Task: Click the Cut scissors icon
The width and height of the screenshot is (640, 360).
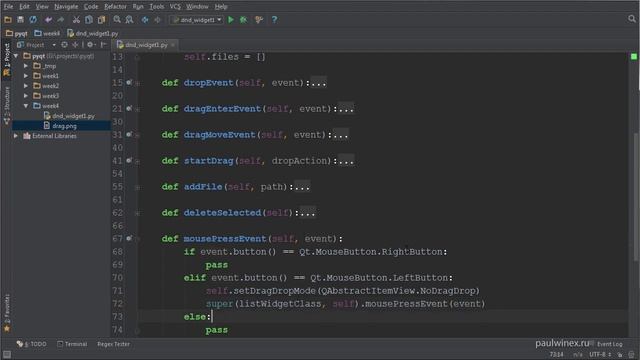Action: [x=76, y=20]
